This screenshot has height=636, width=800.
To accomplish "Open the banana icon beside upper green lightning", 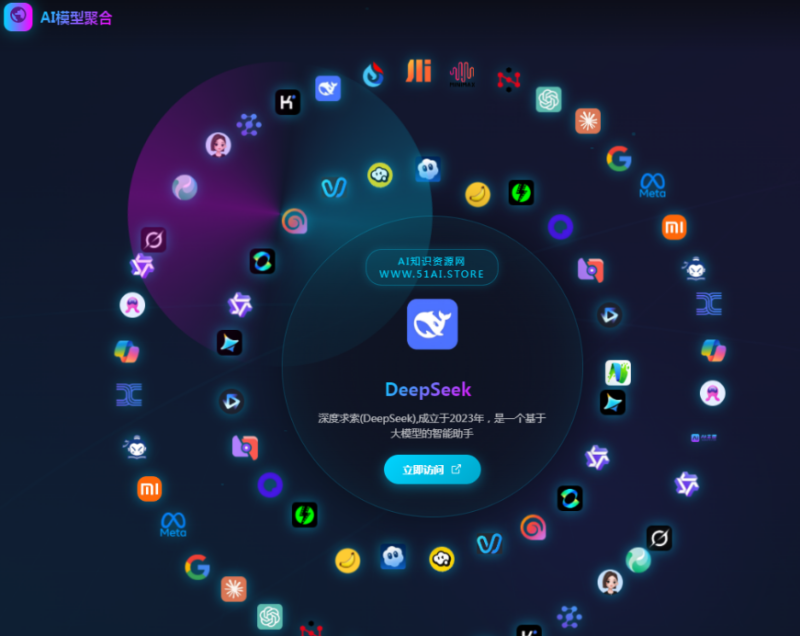I will tap(478, 194).
